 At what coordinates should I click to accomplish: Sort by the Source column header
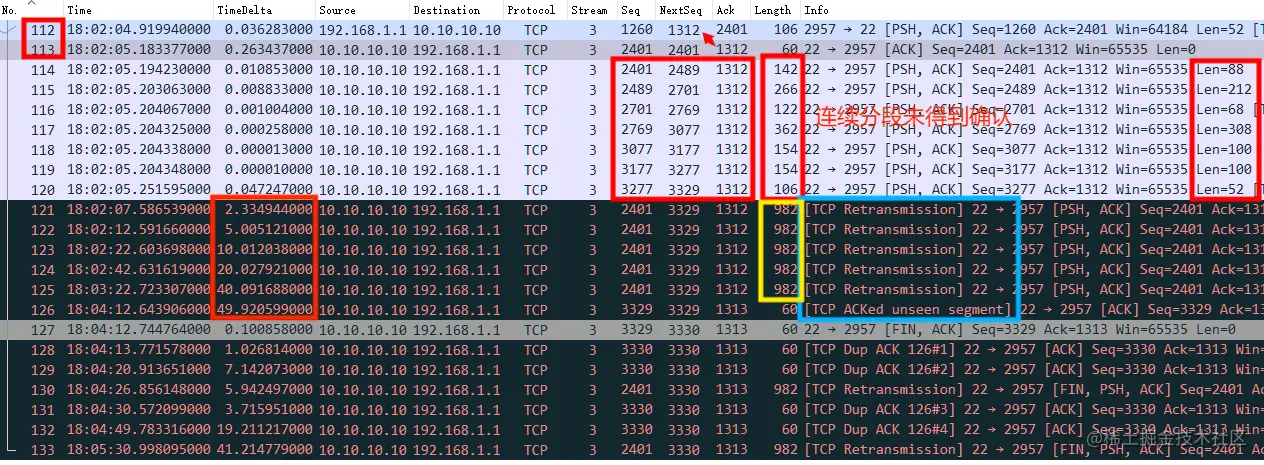pos(337,10)
